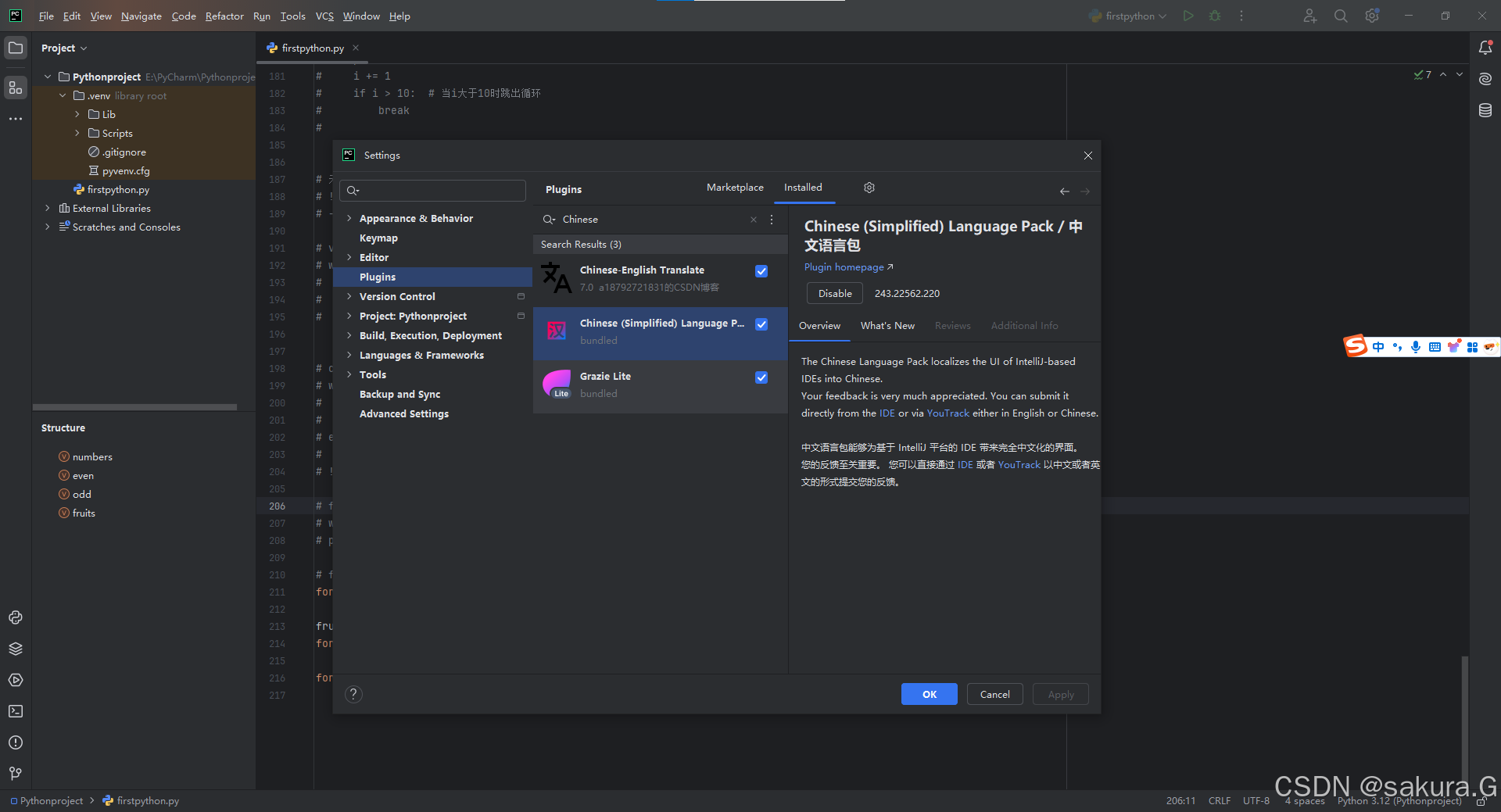Select Advanced Settings page
The width and height of the screenshot is (1501, 812).
click(403, 413)
